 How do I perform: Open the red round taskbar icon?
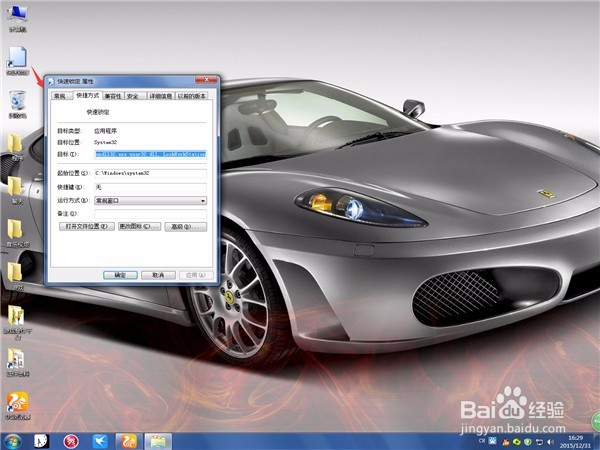click(x=71, y=442)
